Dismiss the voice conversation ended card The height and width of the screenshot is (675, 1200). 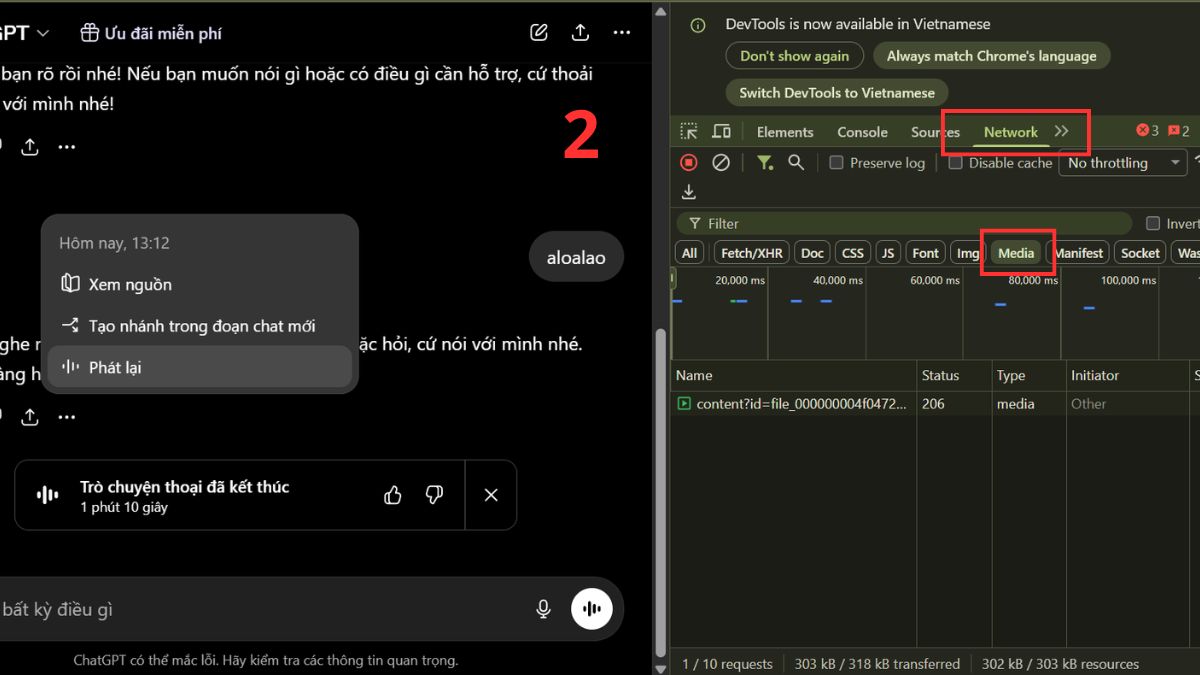coord(491,495)
